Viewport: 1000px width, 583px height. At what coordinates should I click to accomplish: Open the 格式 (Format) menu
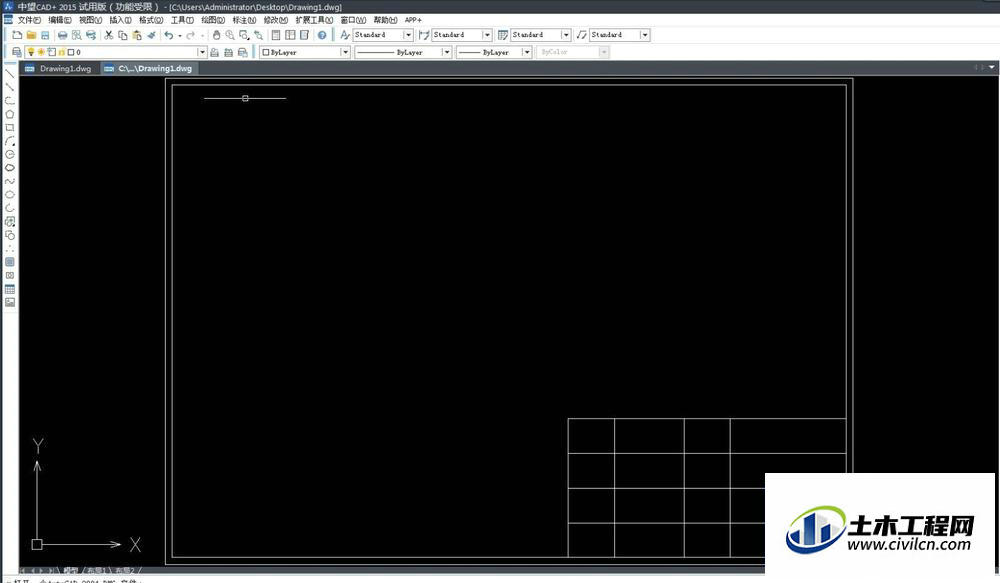pos(151,20)
